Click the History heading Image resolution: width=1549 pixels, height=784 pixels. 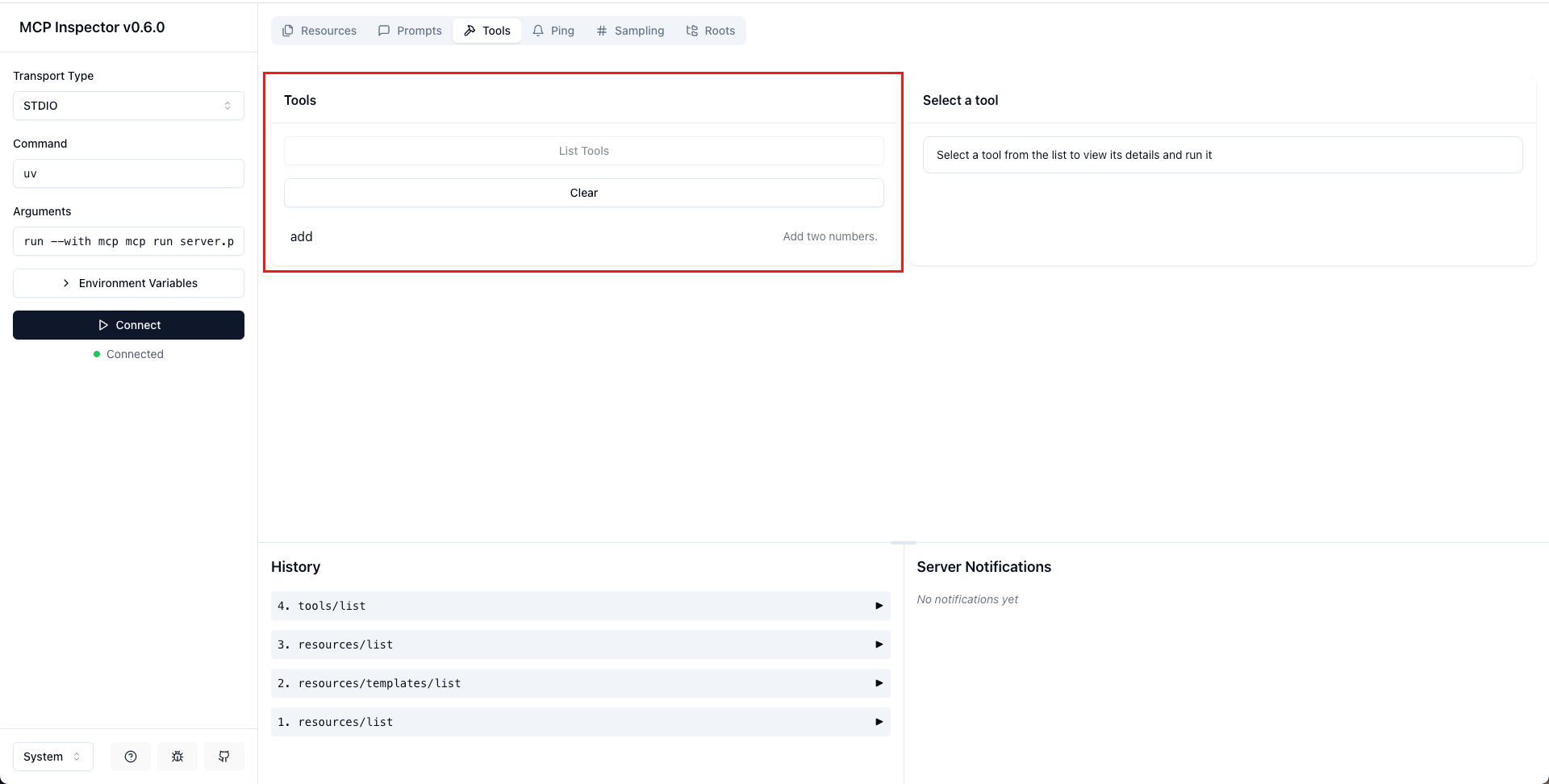click(295, 567)
